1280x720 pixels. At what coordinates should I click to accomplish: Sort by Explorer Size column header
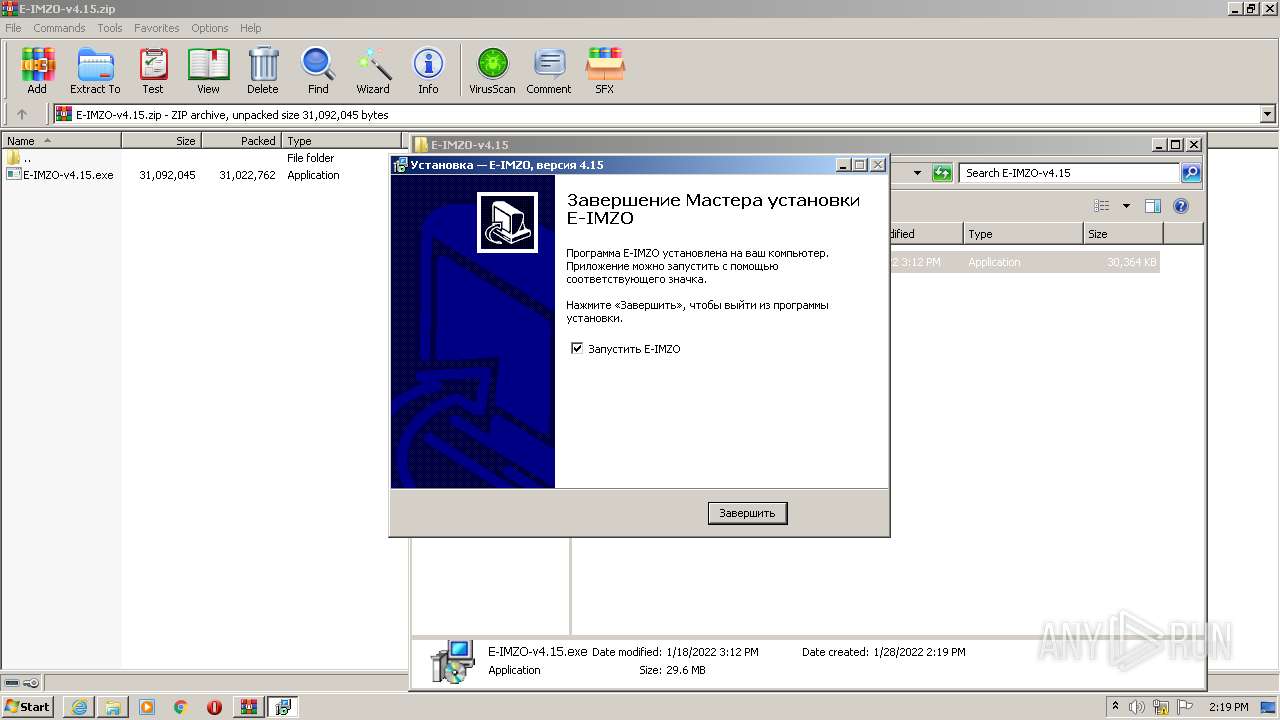pyautogui.click(x=1123, y=234)
